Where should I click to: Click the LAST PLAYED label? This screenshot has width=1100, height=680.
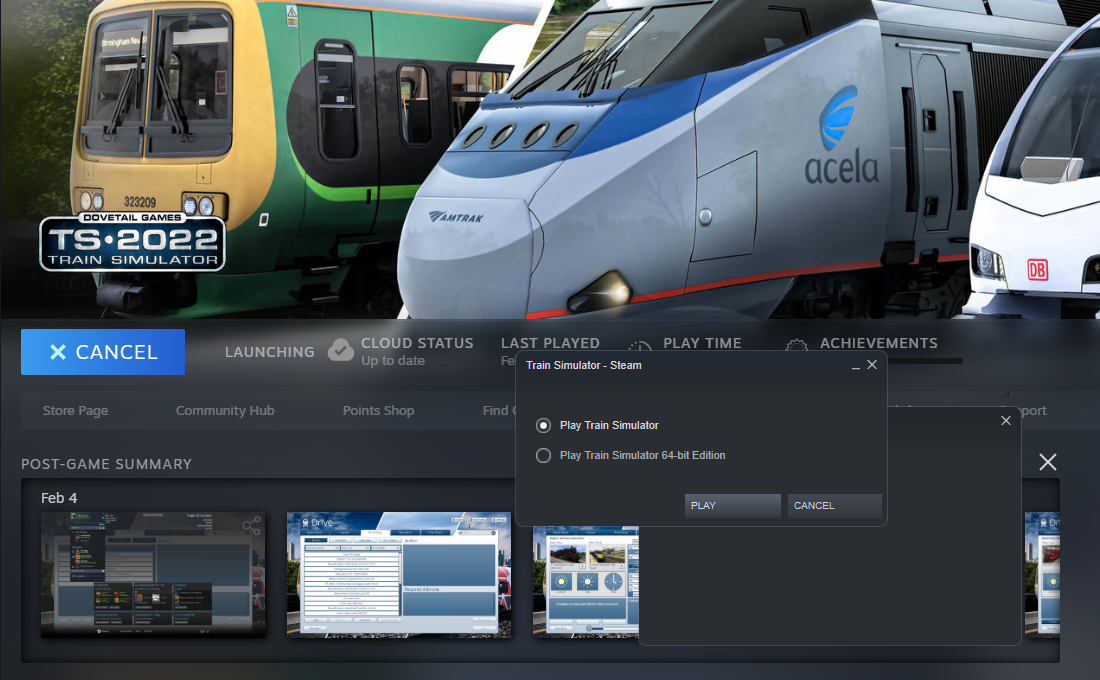(550, 343)
